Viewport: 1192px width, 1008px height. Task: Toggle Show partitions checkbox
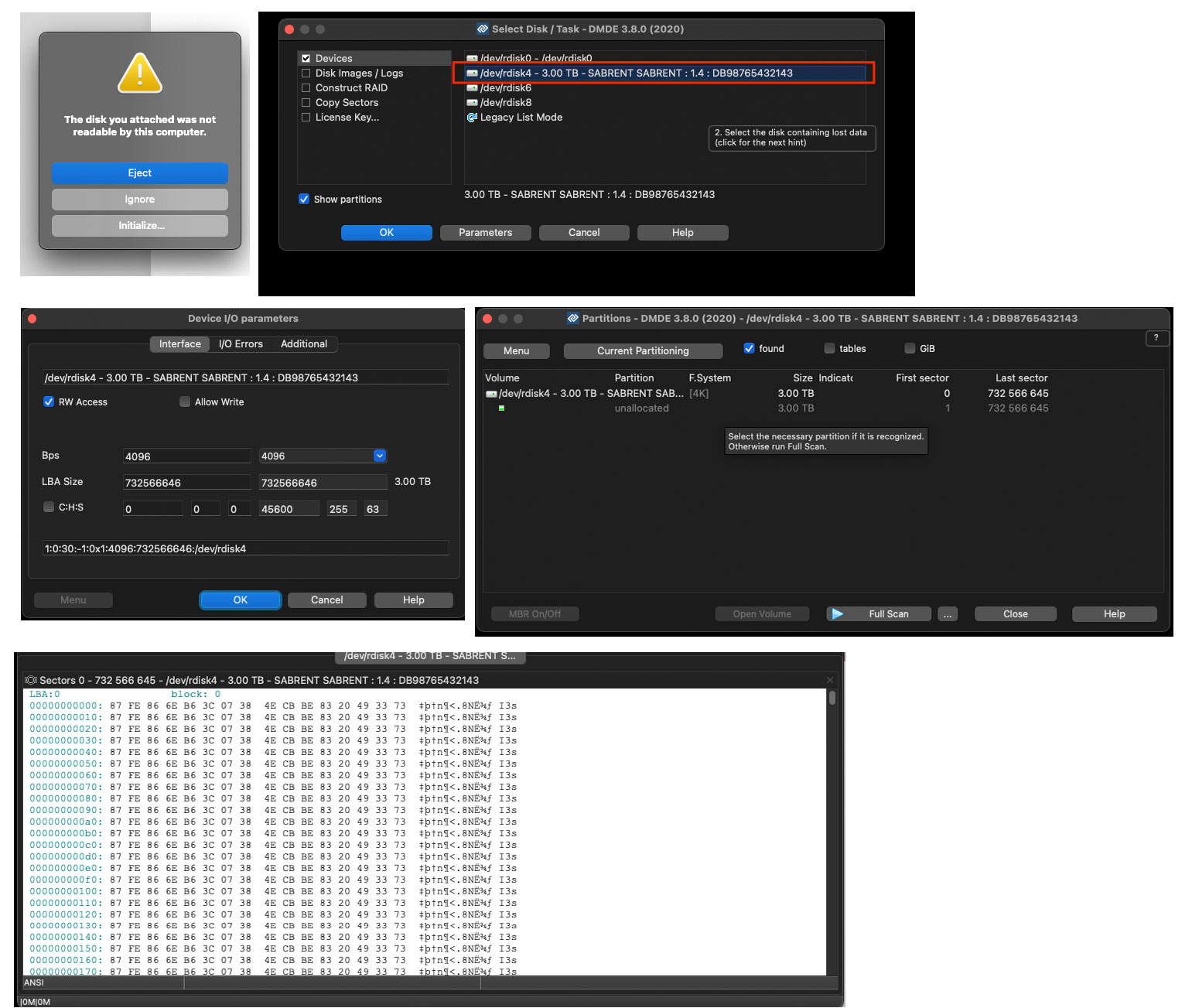304,200
